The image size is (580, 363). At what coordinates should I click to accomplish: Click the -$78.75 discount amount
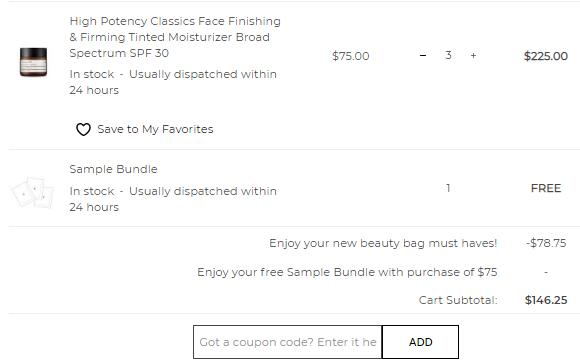[x=546, y=243]
